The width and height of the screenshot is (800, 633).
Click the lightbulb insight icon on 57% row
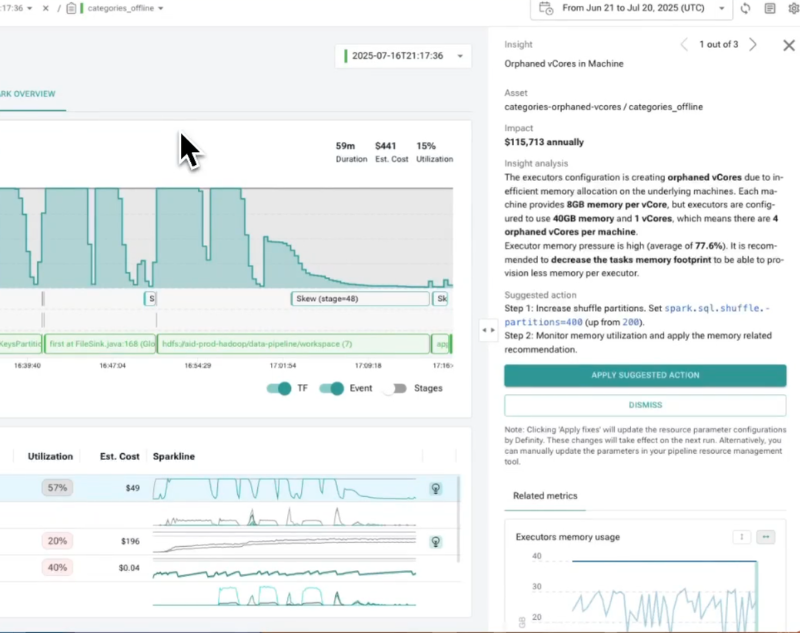[x=436, y=489]
